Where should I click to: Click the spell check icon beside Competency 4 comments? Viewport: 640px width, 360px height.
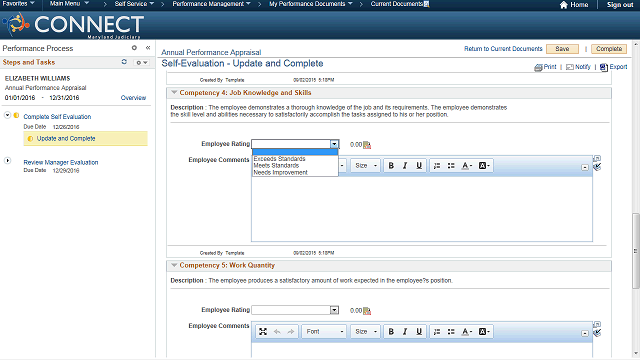[597, 167]
